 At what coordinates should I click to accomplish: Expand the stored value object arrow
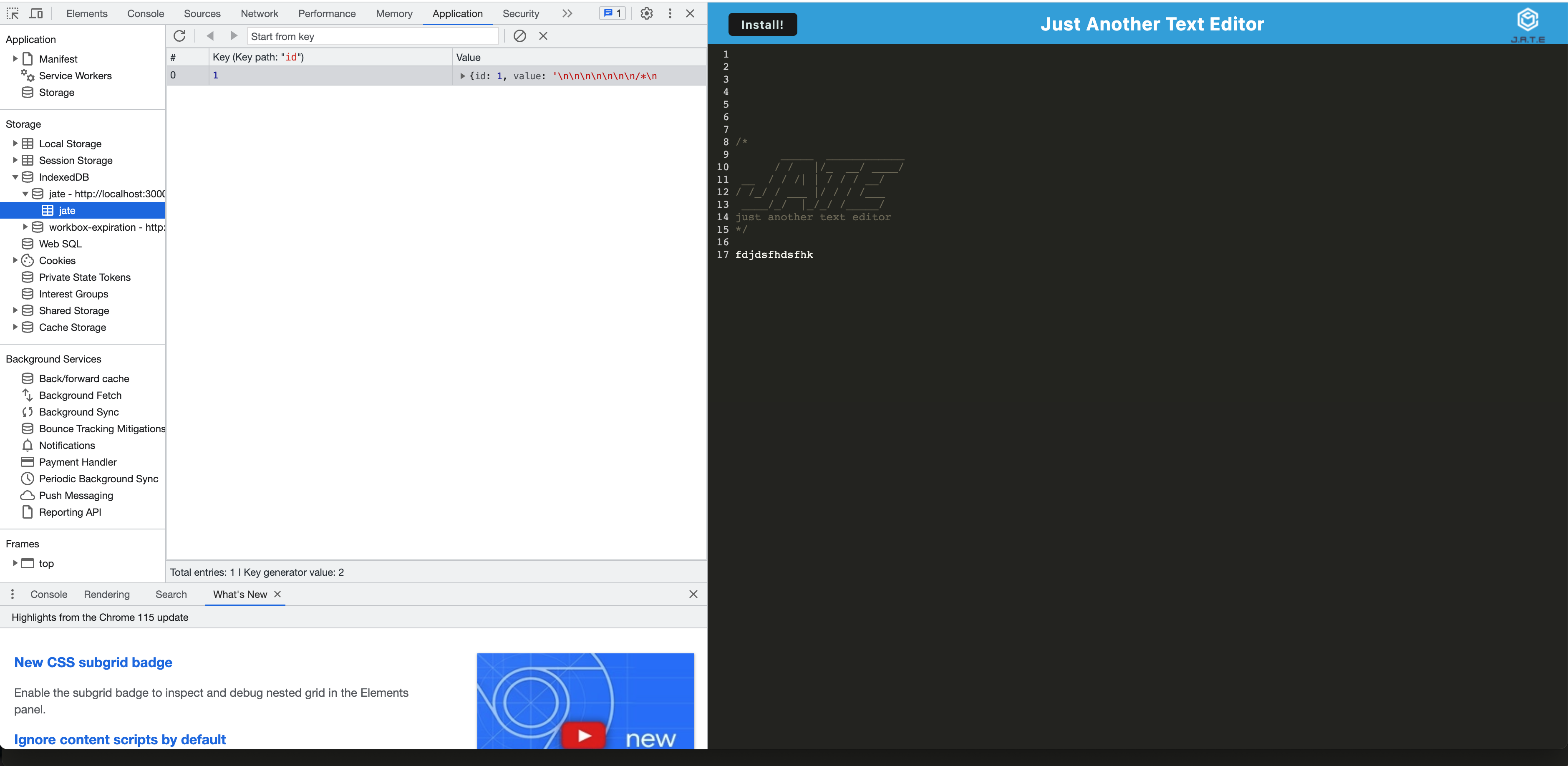(463, 76)
